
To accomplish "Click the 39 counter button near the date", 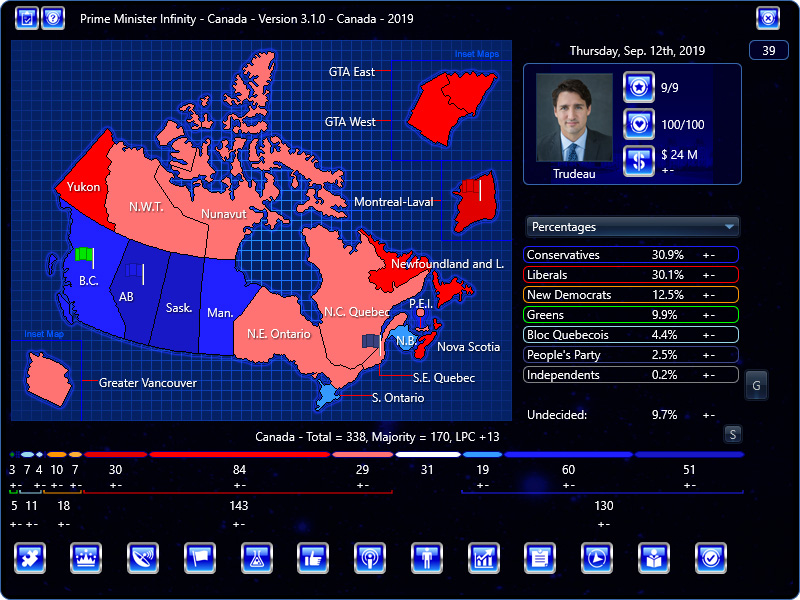I will tap(768, 50).
